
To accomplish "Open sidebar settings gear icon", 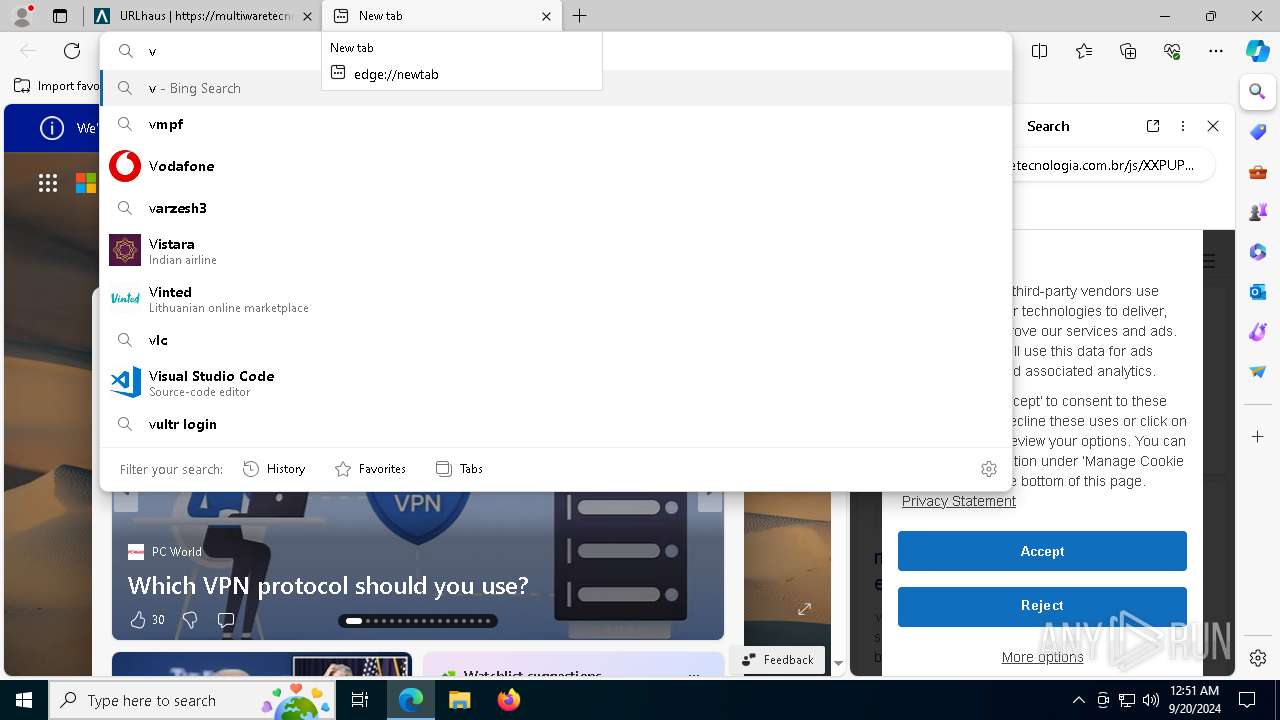I will click(1258, 658).
